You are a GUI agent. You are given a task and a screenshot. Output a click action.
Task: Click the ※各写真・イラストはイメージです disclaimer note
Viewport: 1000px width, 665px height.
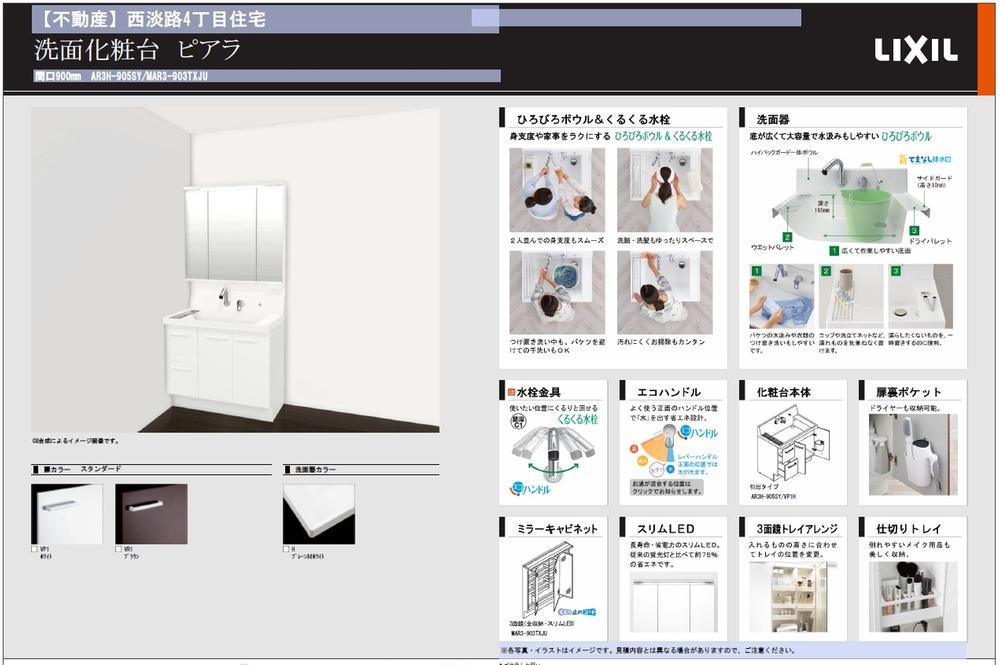click(x=648, y=650)
